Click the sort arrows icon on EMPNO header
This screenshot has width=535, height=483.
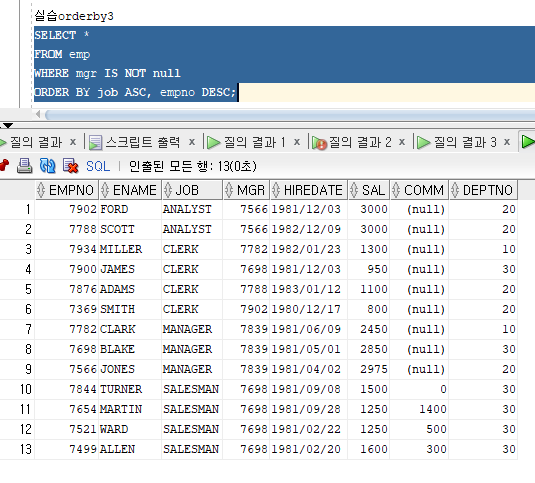click(41, 190)
